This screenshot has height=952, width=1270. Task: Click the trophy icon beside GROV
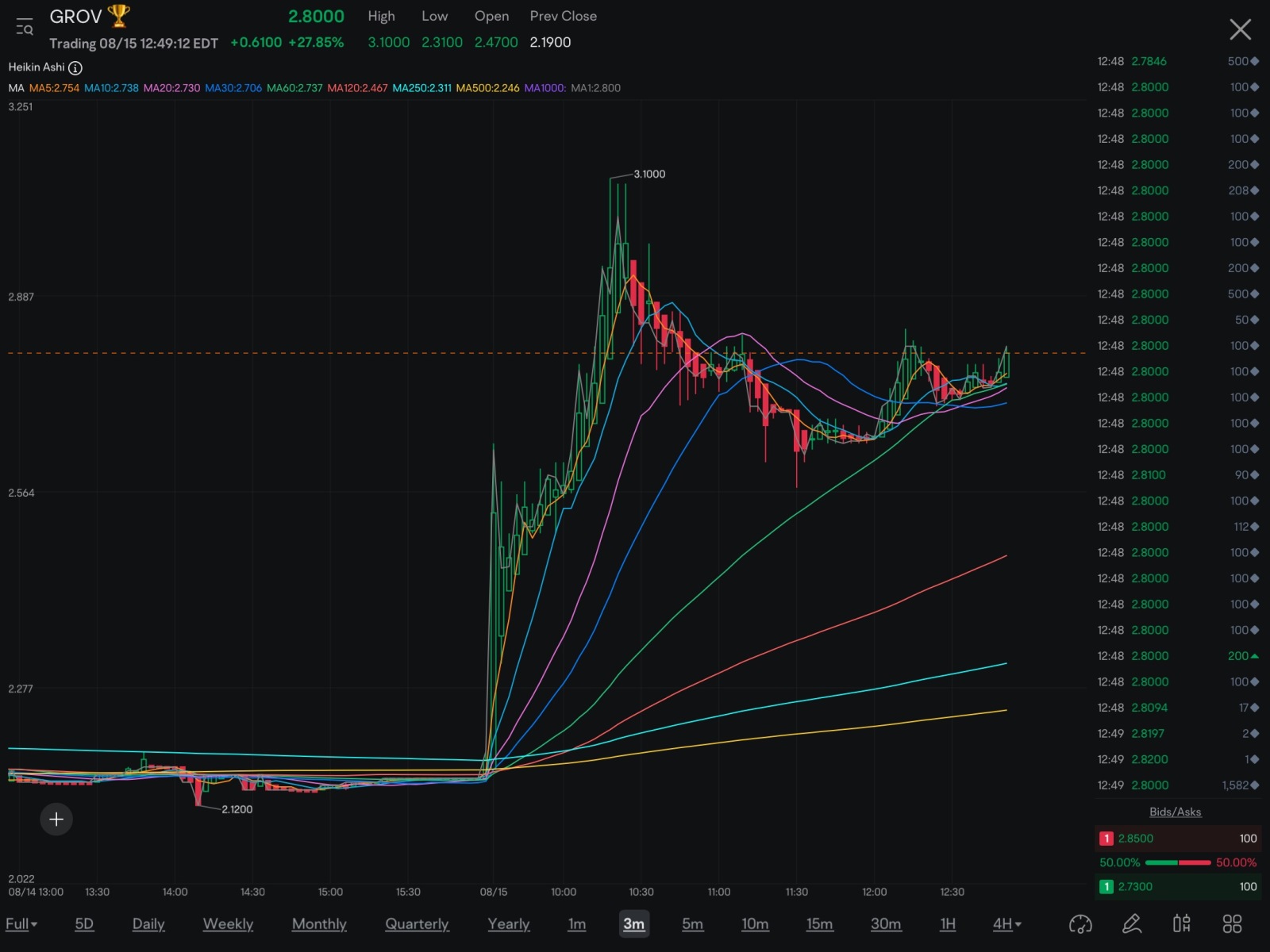[x=119, y=16]
